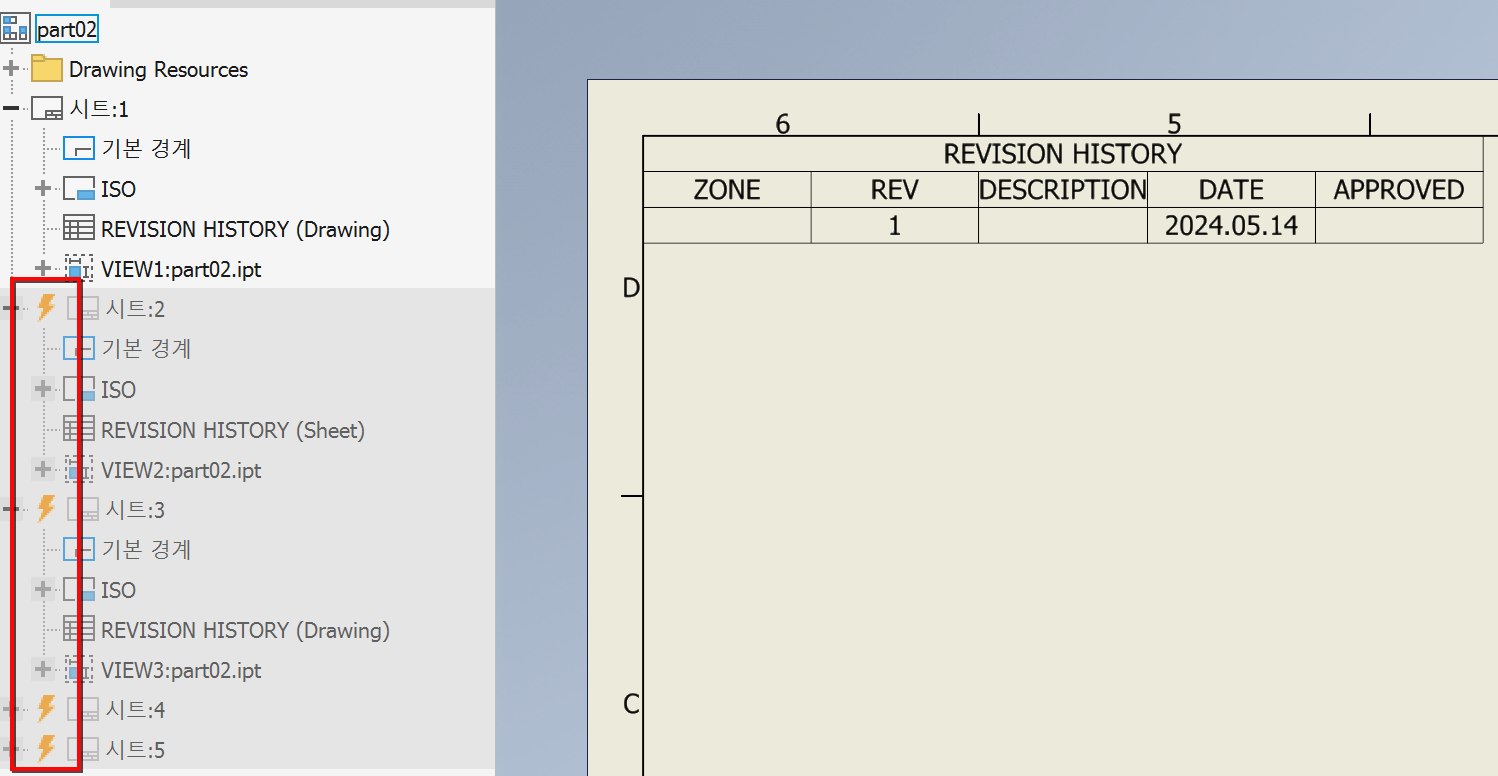
Task: Expand the VIEW3:part02.ipt node
Action: (x=44, y=670)
